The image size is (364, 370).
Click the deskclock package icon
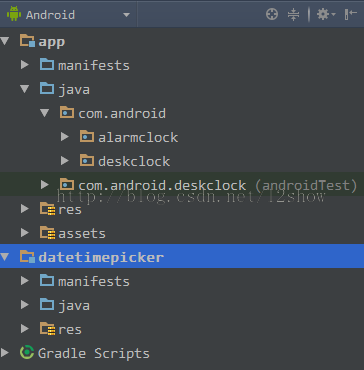click(87, 160)
